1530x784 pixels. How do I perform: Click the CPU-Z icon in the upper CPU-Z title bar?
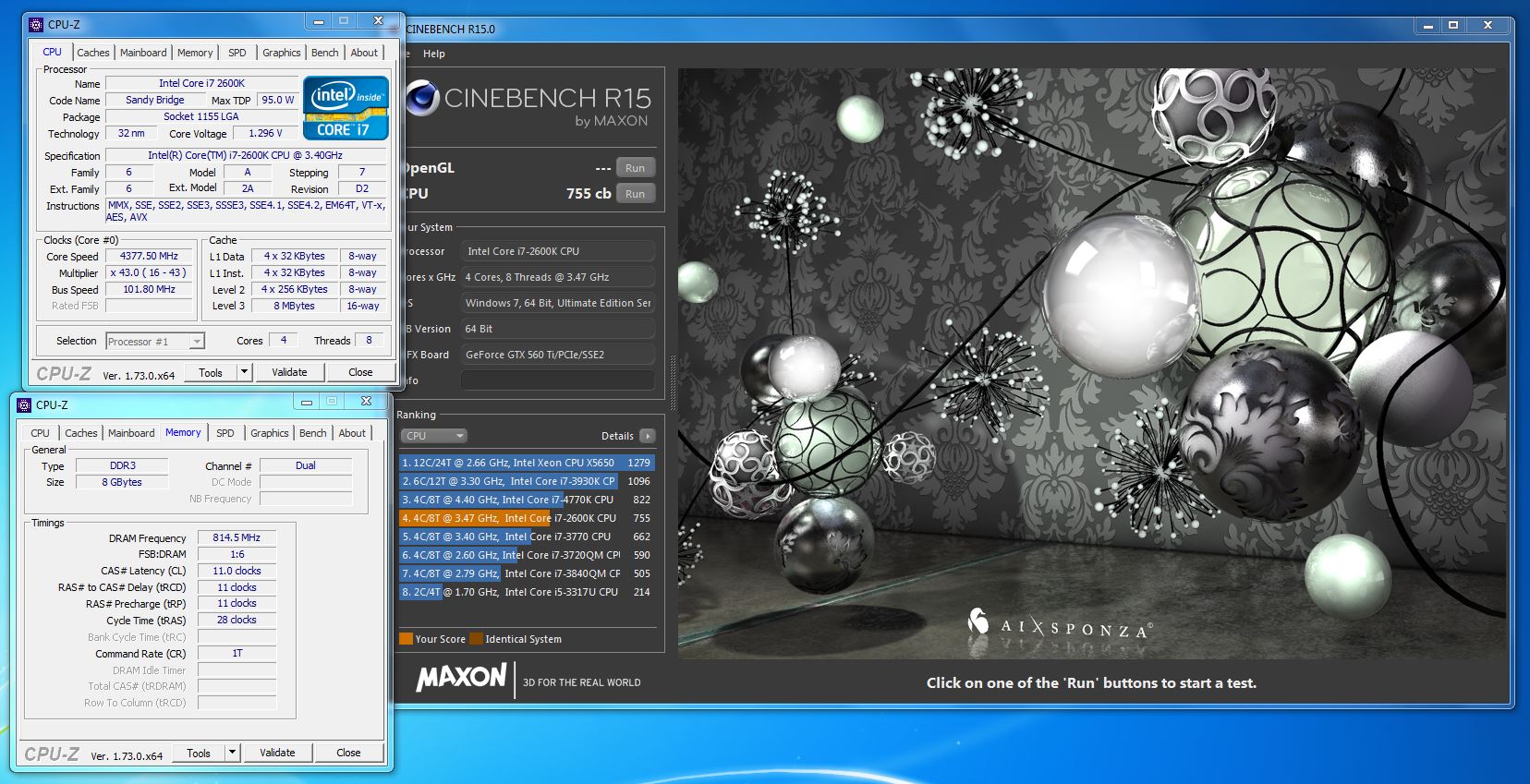pos(37,25)
